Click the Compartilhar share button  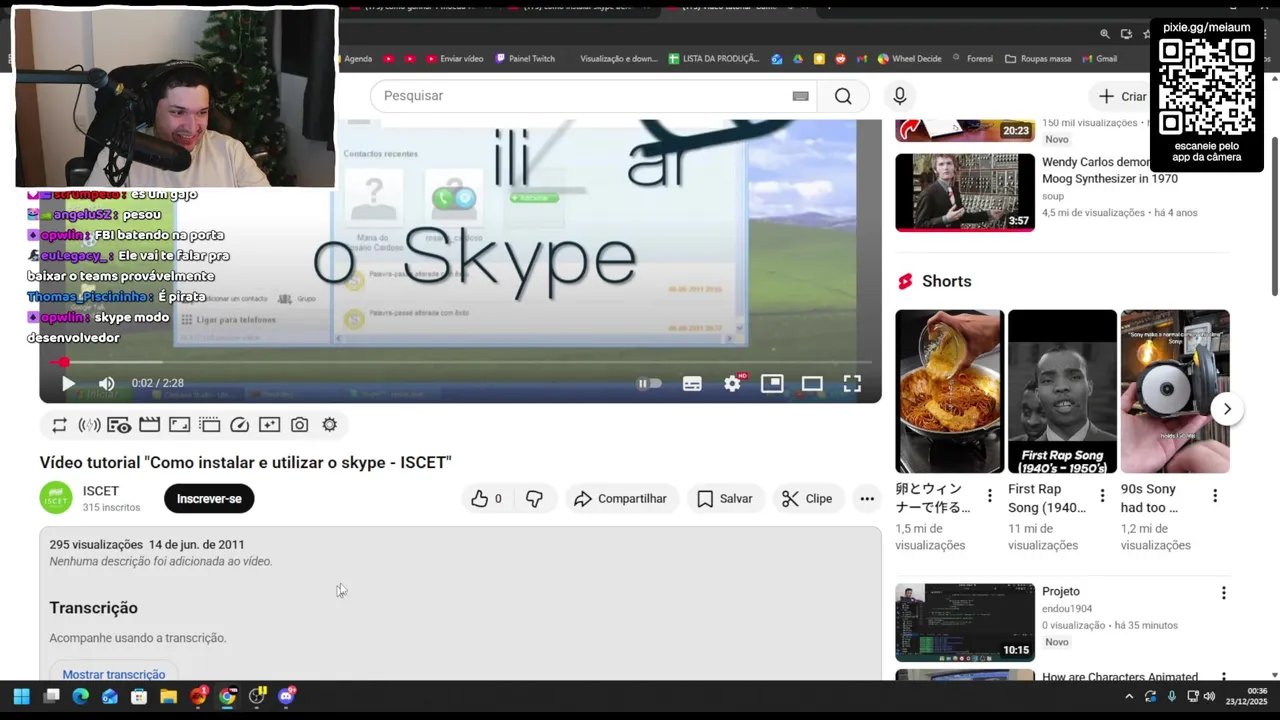[x=621, y=499]
